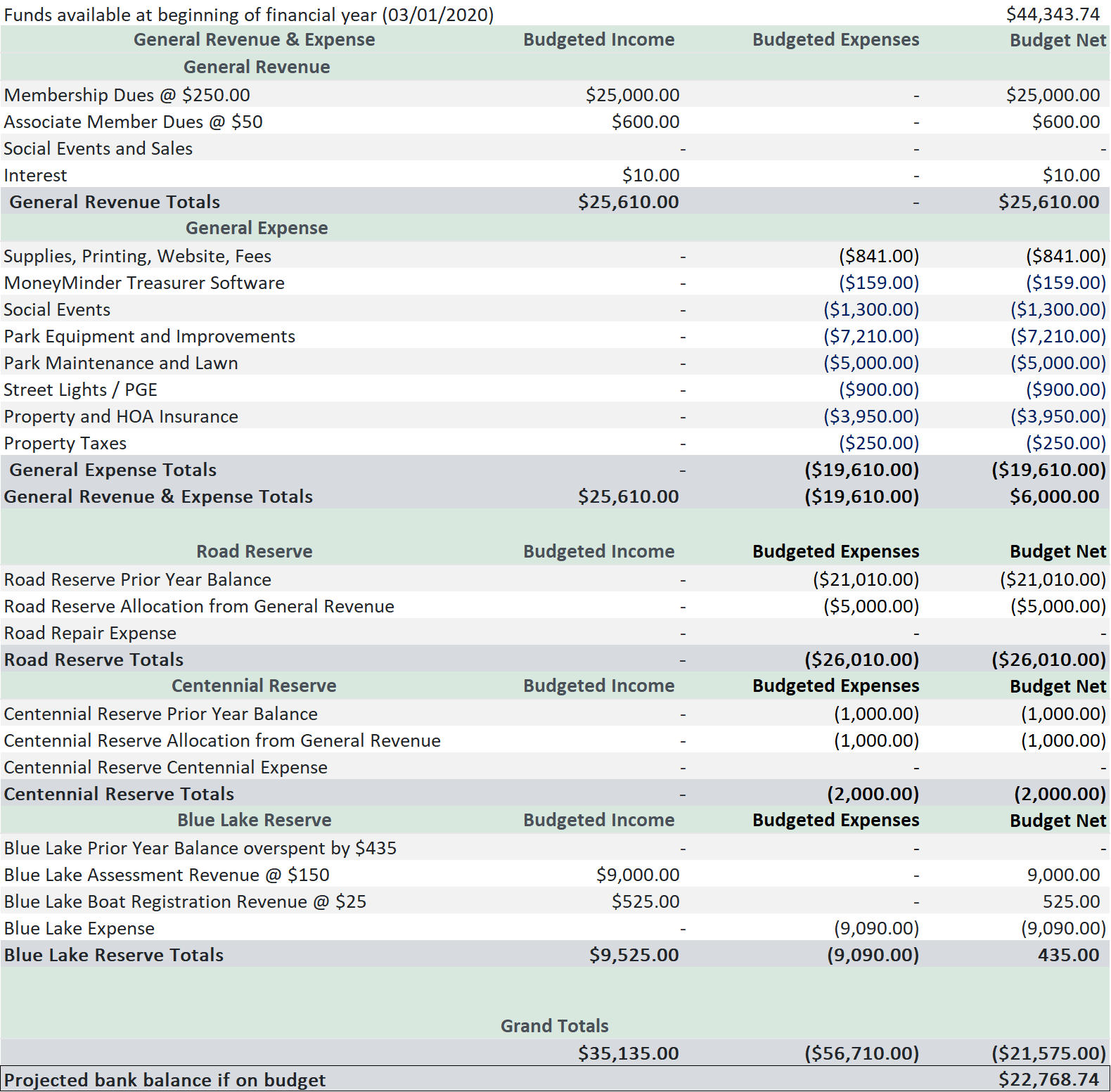Click 'Supplies, Printing, Website, Fees' label
This screenshot has width=1111, height=1092.
coord(138,256)
